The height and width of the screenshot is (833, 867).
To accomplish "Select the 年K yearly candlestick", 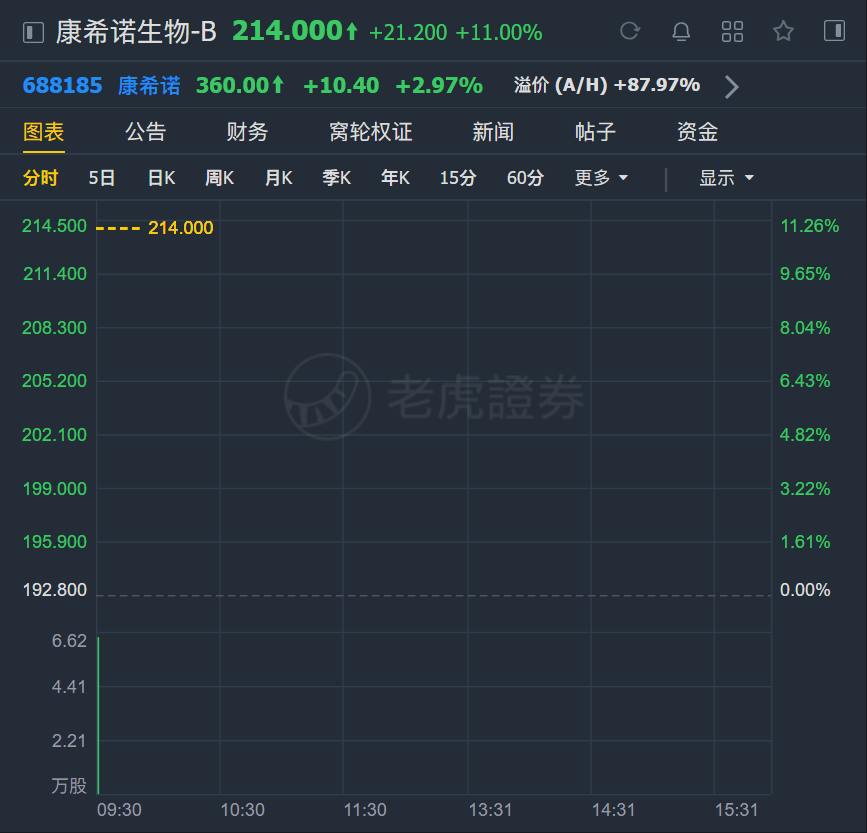I will coord(395,178).
